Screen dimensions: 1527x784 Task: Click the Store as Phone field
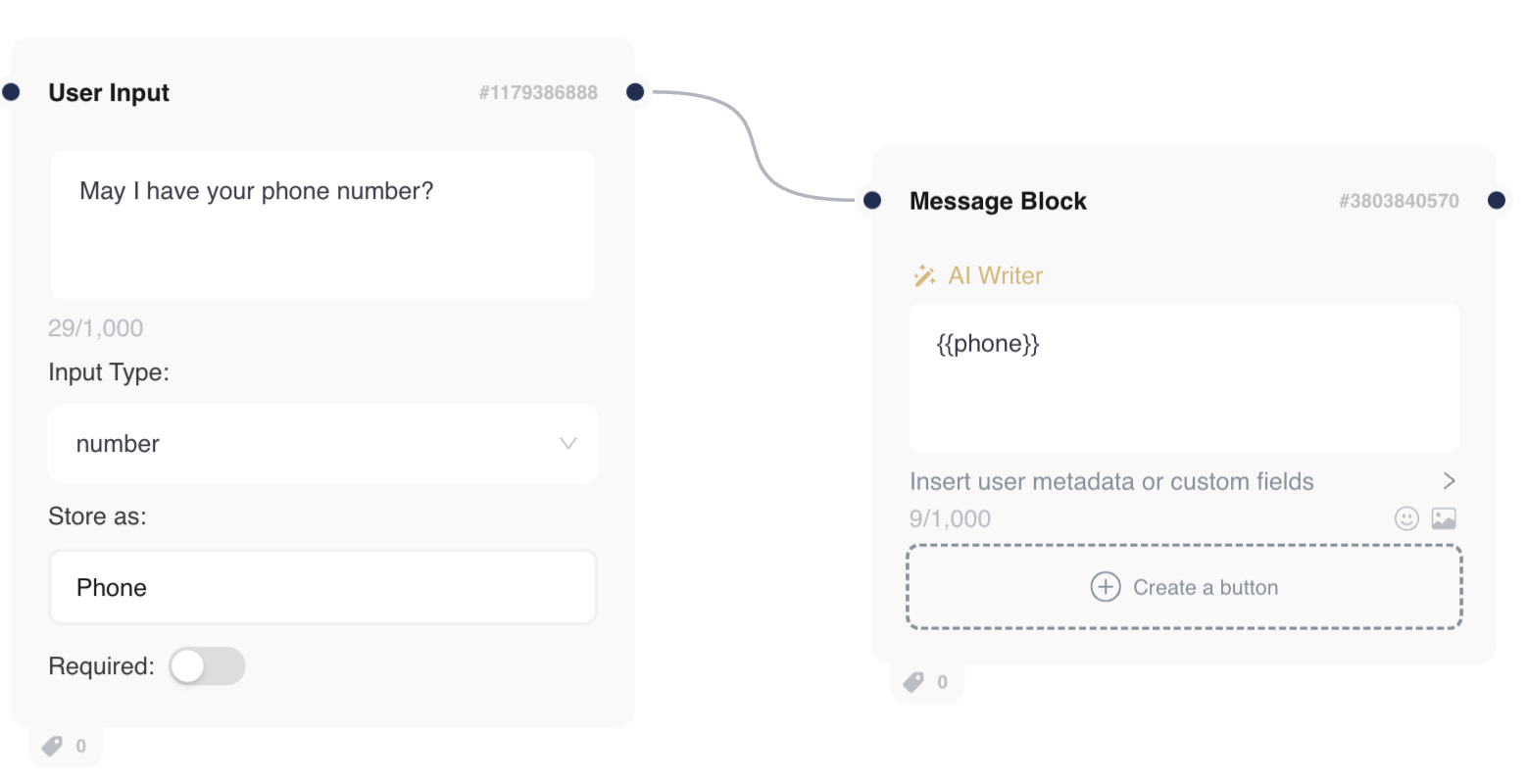click(x=322, y=587)
